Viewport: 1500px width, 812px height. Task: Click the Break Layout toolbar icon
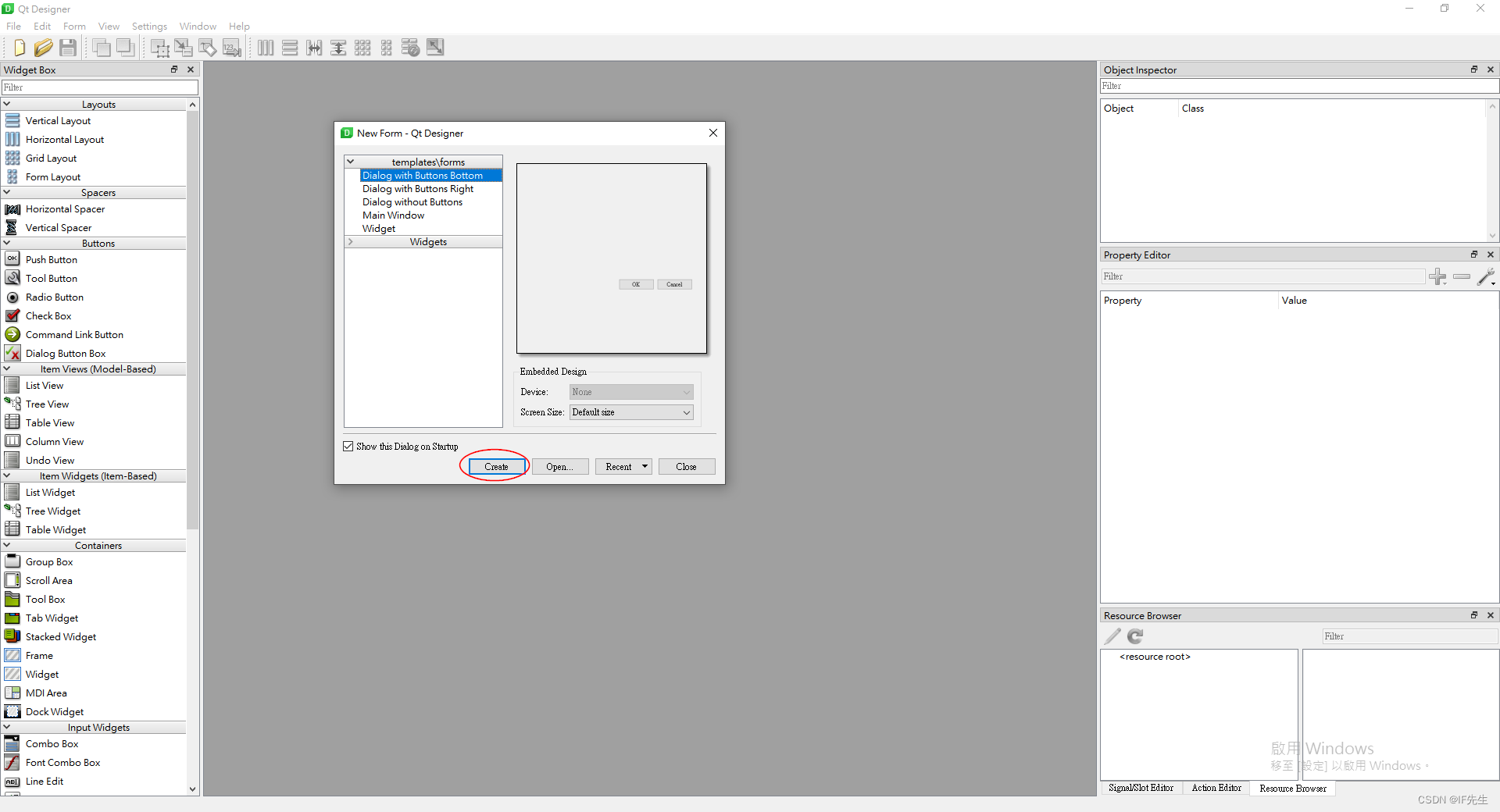click(411, 48)
